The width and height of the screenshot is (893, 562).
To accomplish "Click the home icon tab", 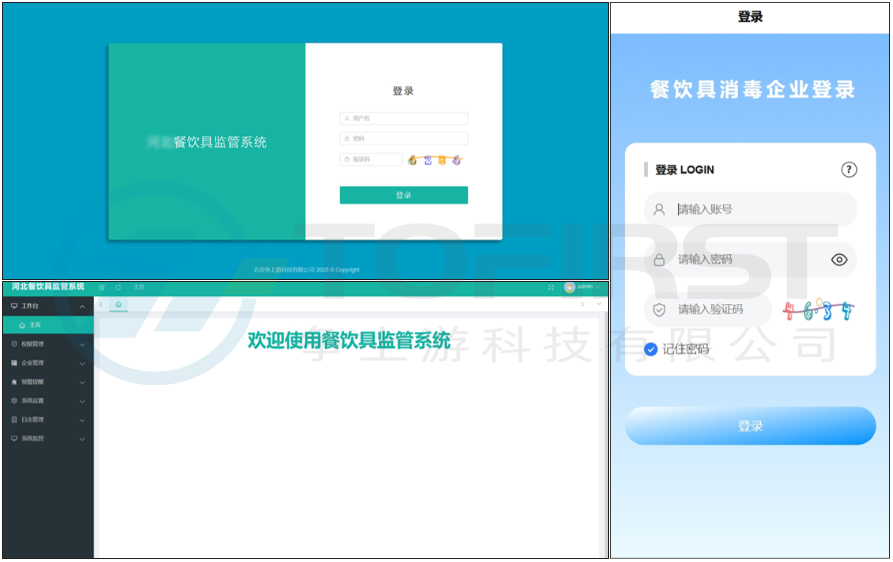I will (x=119, y=304).
